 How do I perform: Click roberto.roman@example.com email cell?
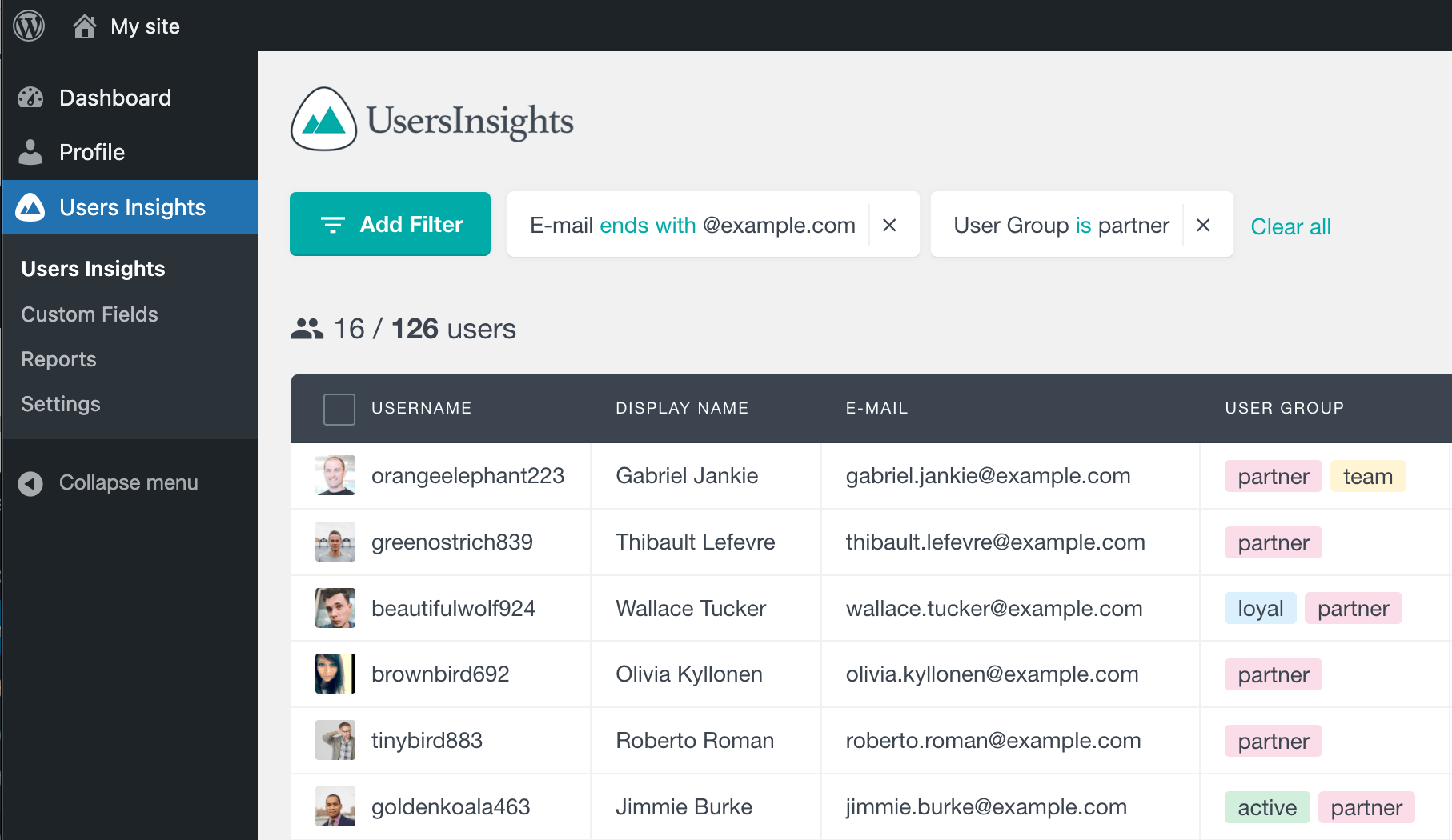click(993, 741)
